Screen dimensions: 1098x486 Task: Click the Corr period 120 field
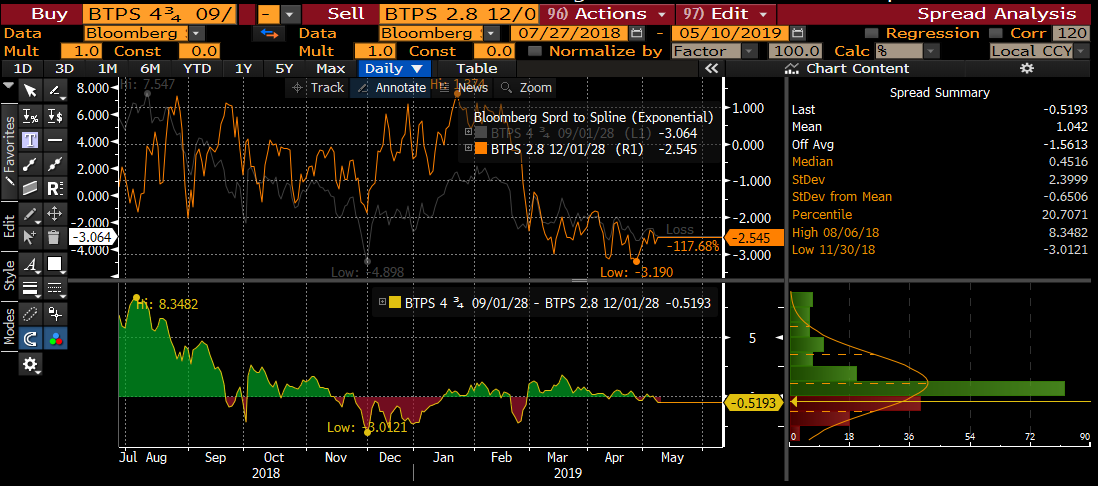(x=1070, y=33)
